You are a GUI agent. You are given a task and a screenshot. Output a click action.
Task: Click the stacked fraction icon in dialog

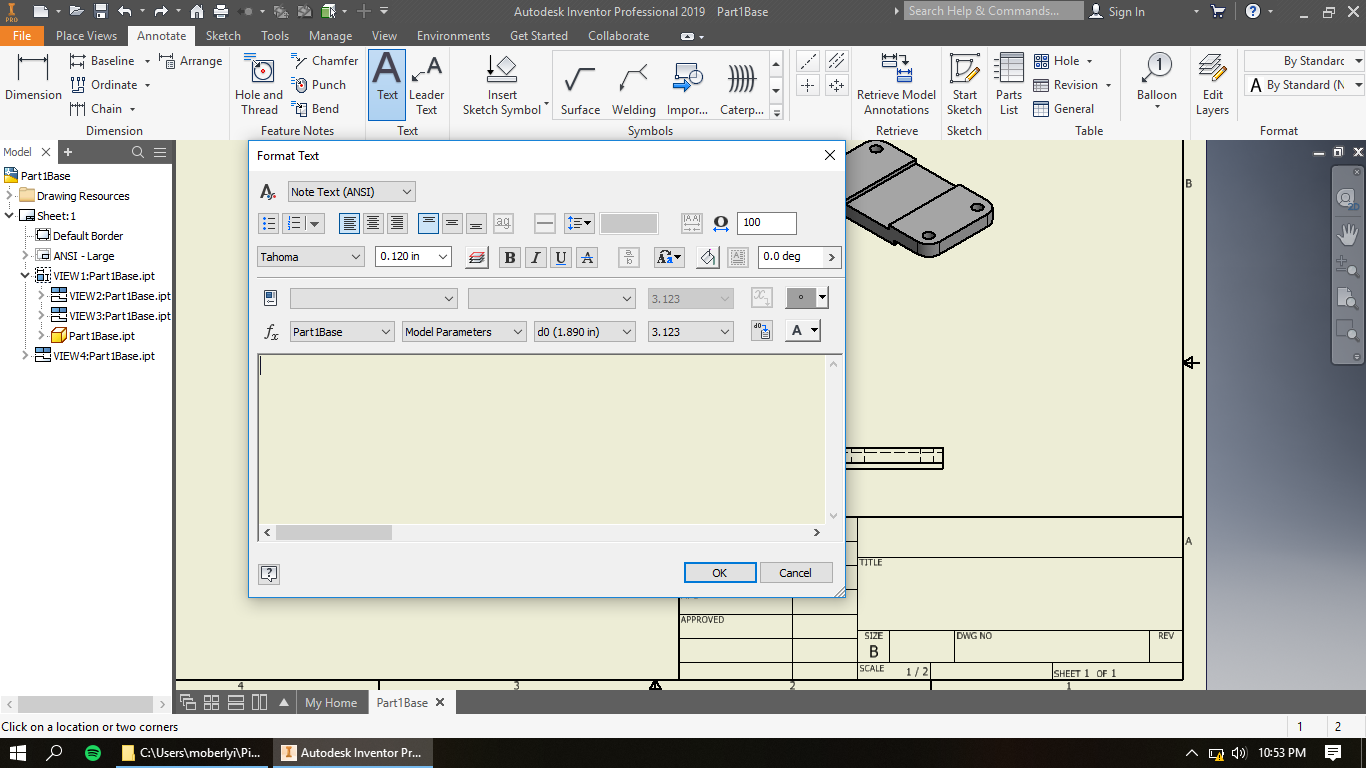click(x=629, y=257)
